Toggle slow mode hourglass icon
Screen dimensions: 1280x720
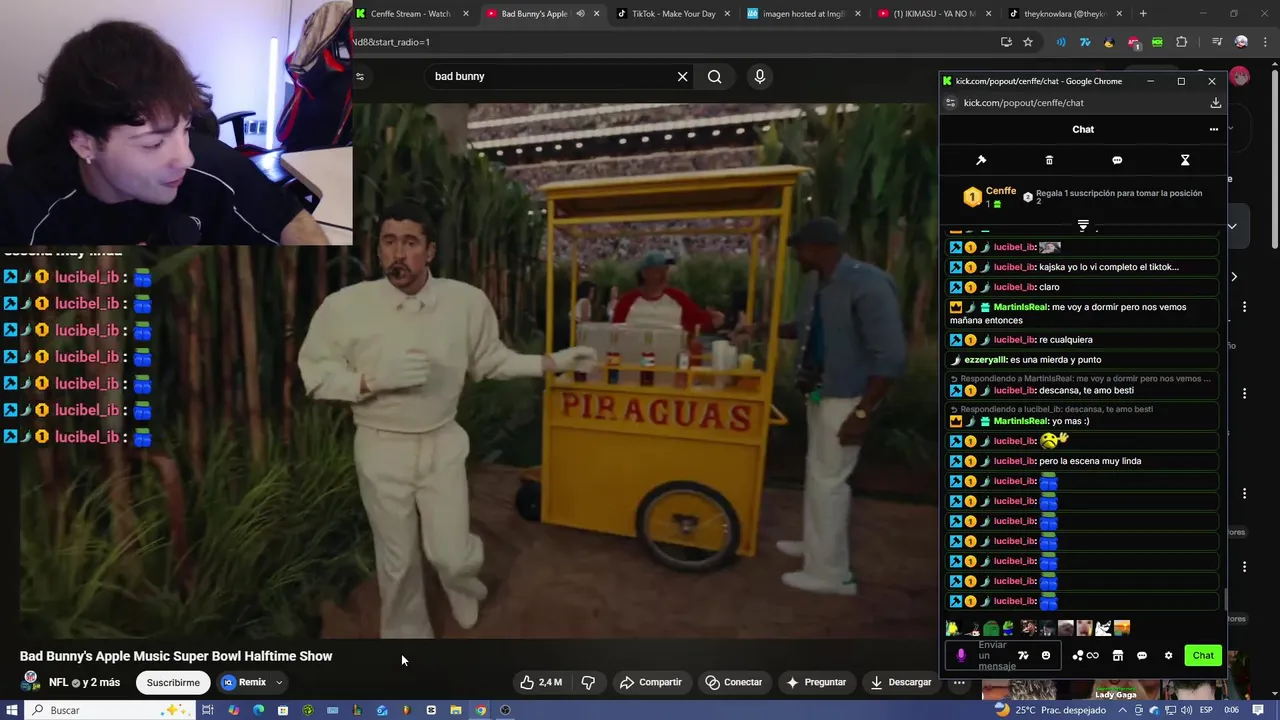click(x=1185, y=160)
